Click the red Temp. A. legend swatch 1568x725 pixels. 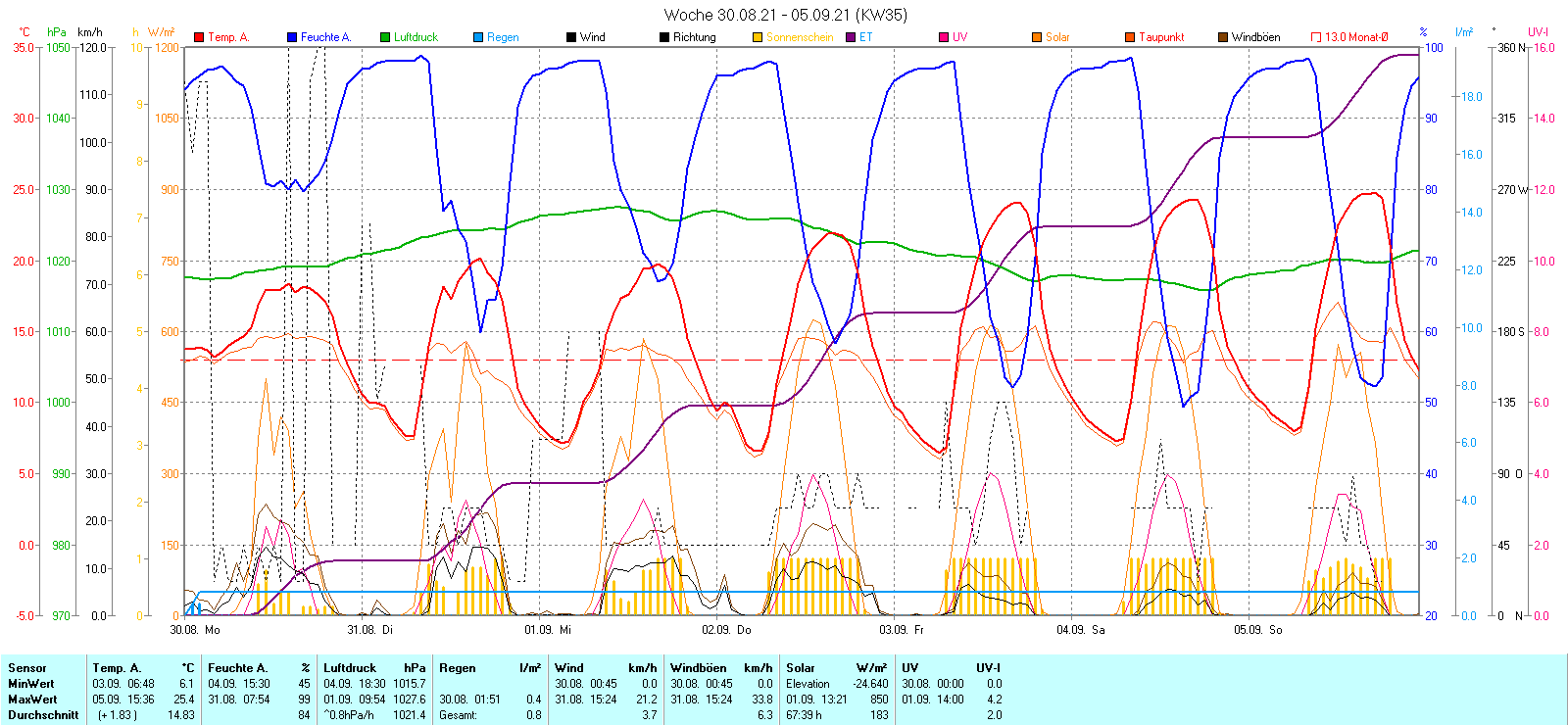[200, 37]
